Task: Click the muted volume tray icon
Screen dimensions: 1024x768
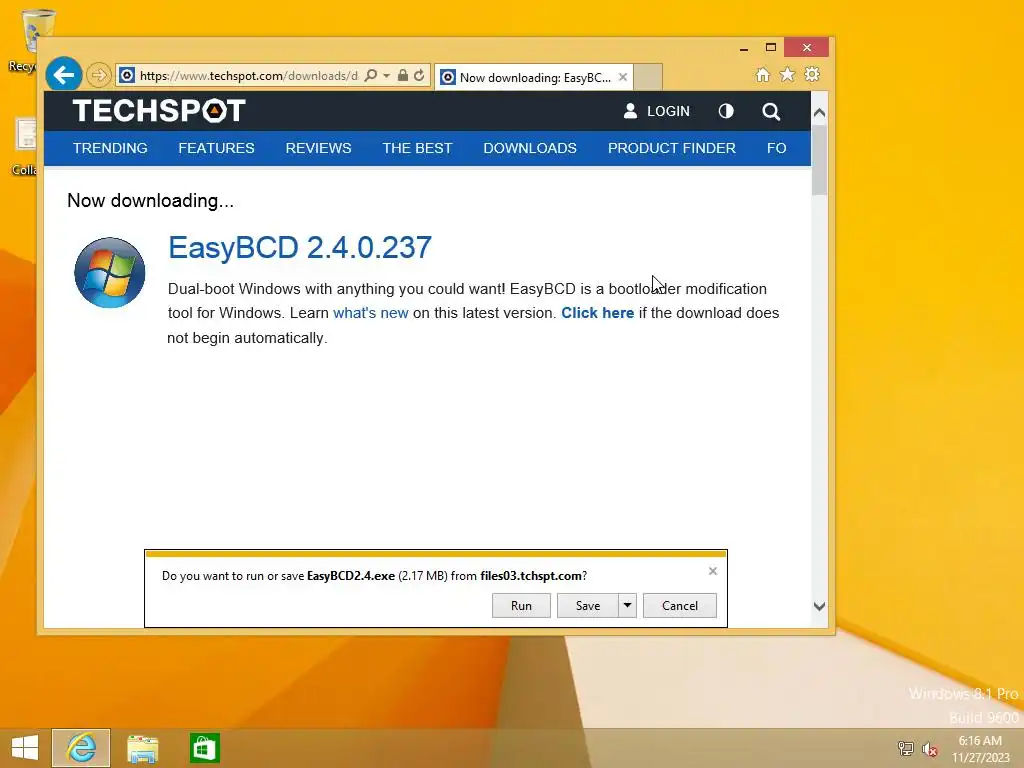Action: 929,749
